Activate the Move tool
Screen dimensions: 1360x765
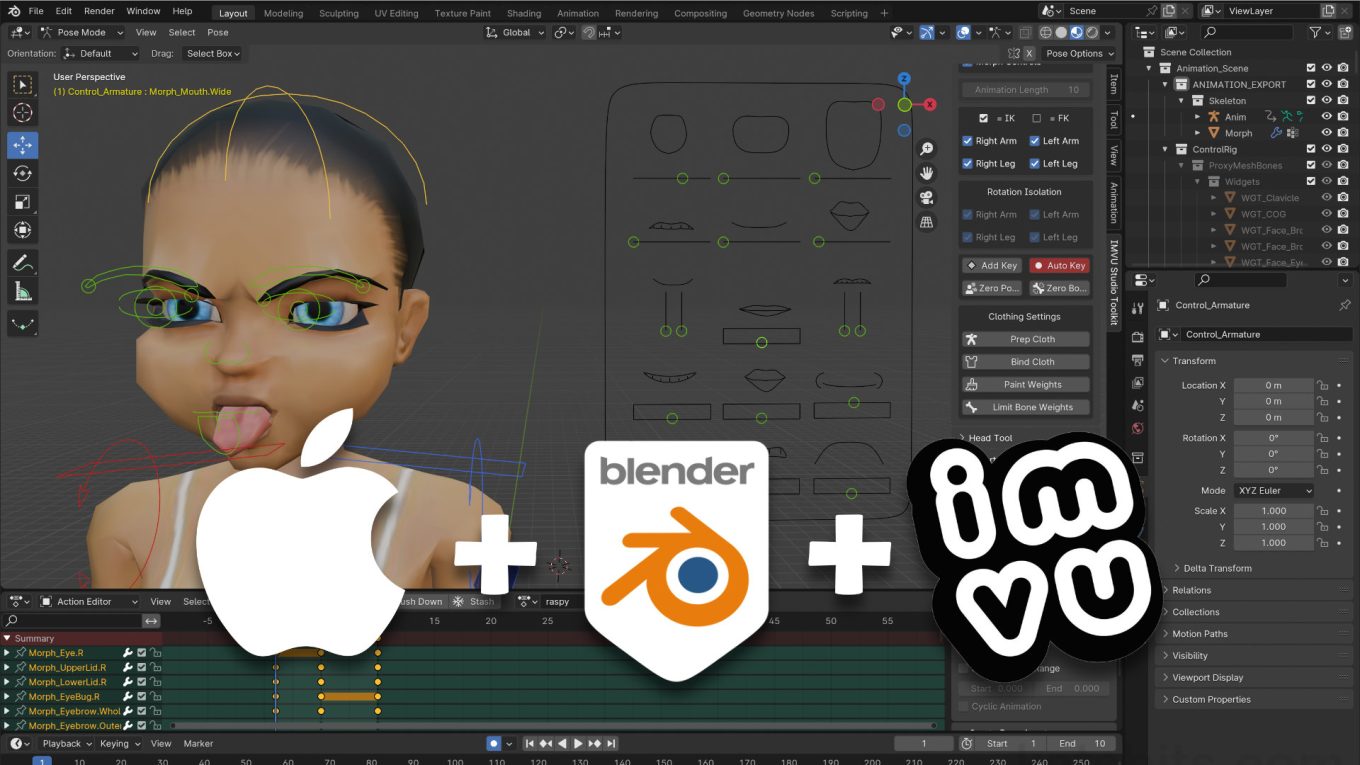coord(23,145)
